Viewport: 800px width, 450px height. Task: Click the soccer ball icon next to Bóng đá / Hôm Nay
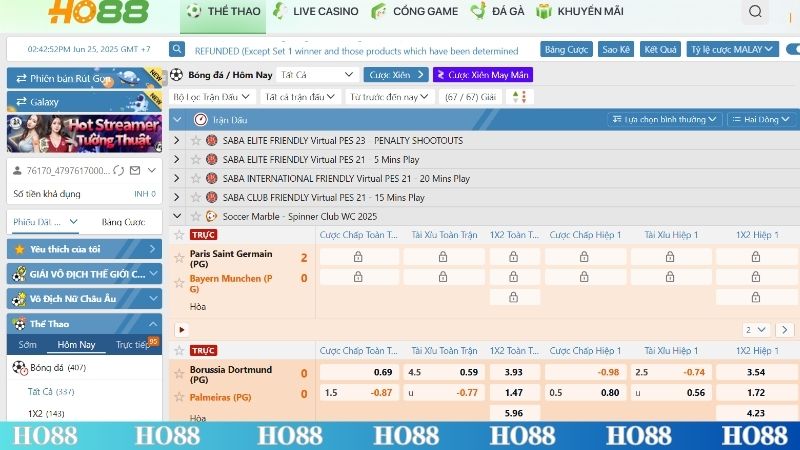177,74
